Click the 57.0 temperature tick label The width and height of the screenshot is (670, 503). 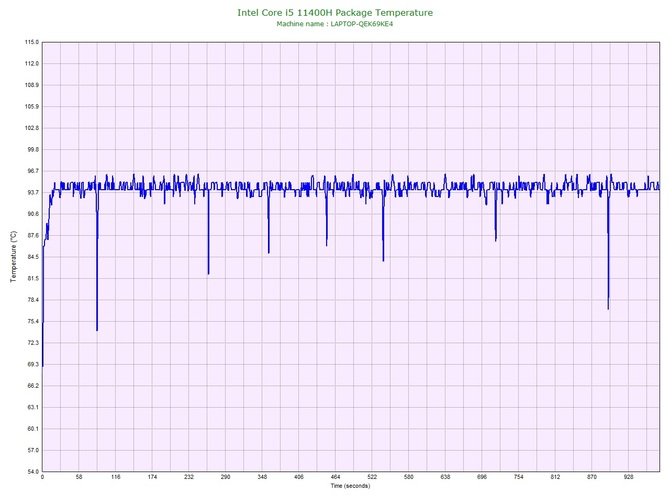[x=32, y=450]
